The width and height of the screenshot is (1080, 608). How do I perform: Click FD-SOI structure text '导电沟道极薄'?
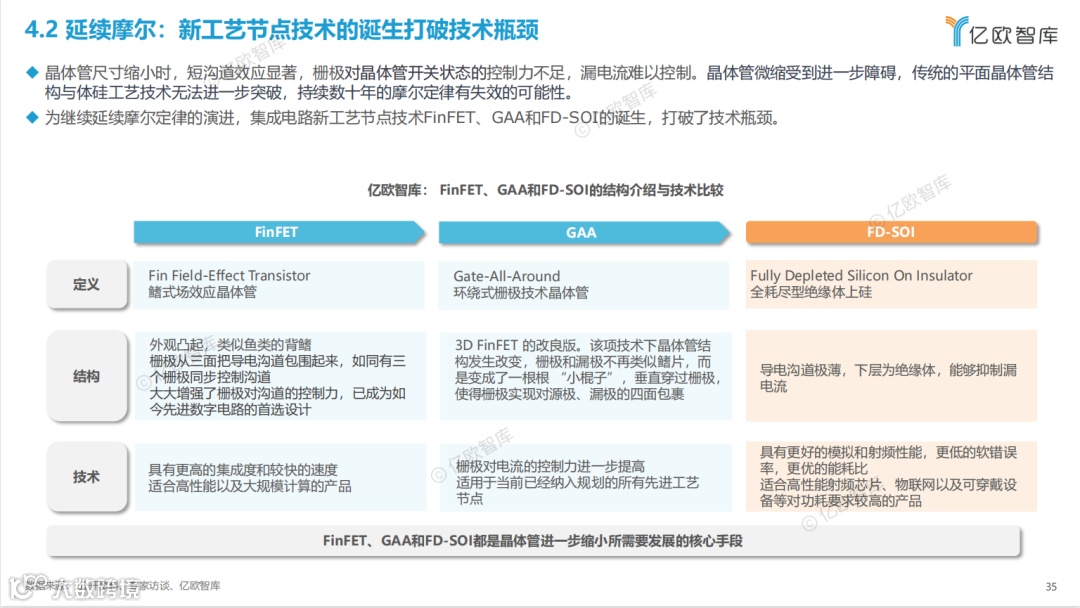pyautogui.click(x=800, y=370)
